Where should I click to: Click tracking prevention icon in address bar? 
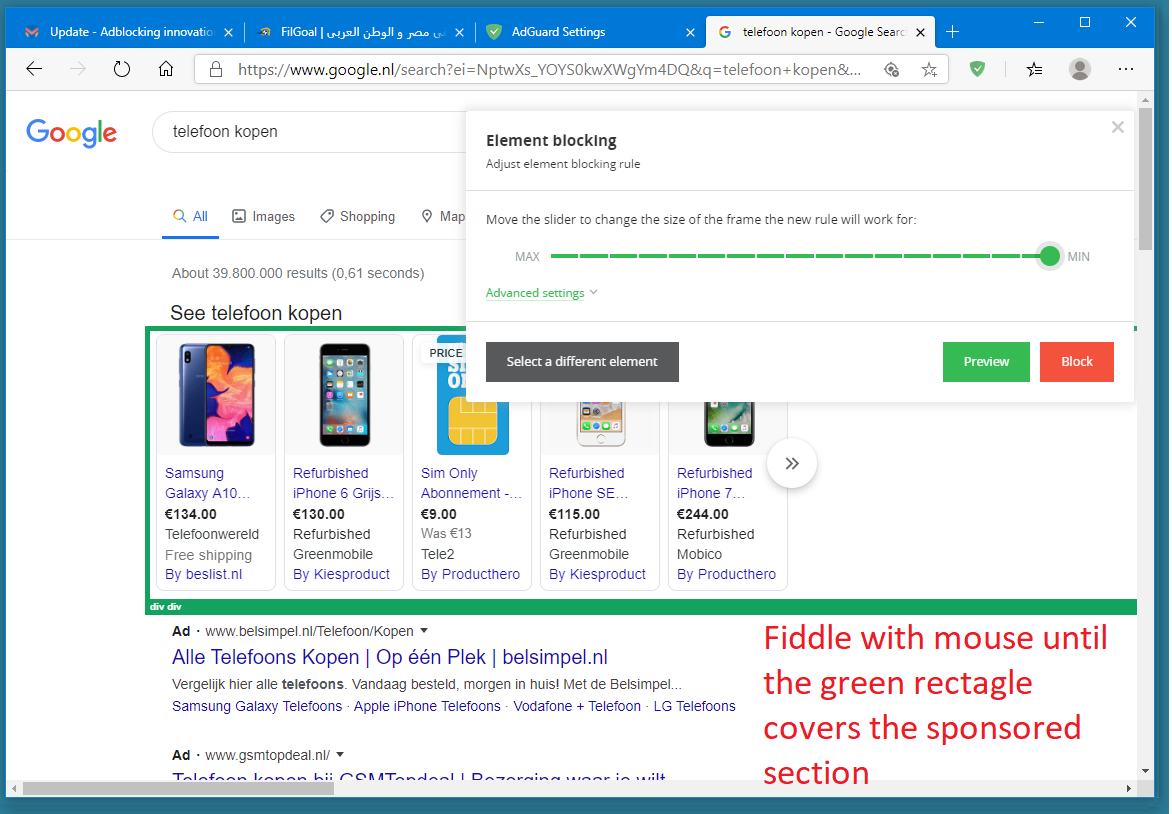891,70
